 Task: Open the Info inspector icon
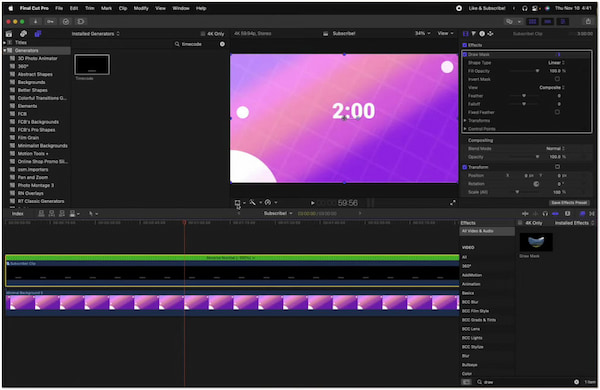(x=482, y=34)
